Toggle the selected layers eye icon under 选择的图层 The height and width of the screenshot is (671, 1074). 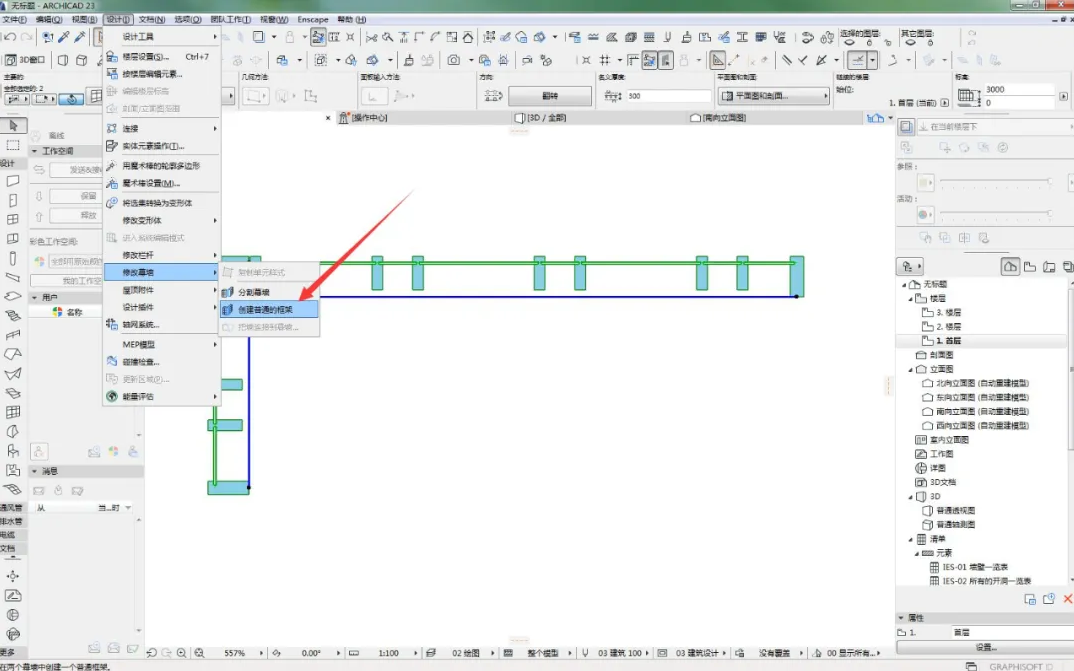(849, 42)
